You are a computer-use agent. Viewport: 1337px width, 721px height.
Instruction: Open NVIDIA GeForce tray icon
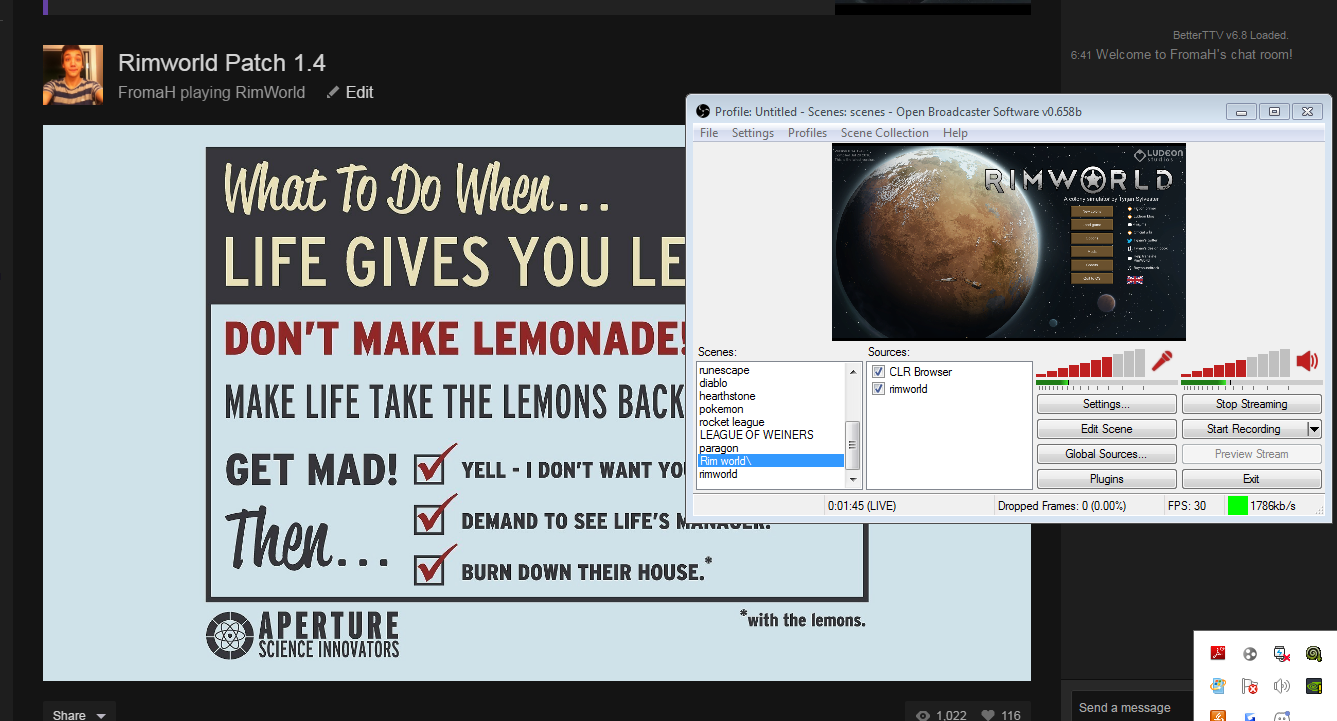[x=1314, y=686]
